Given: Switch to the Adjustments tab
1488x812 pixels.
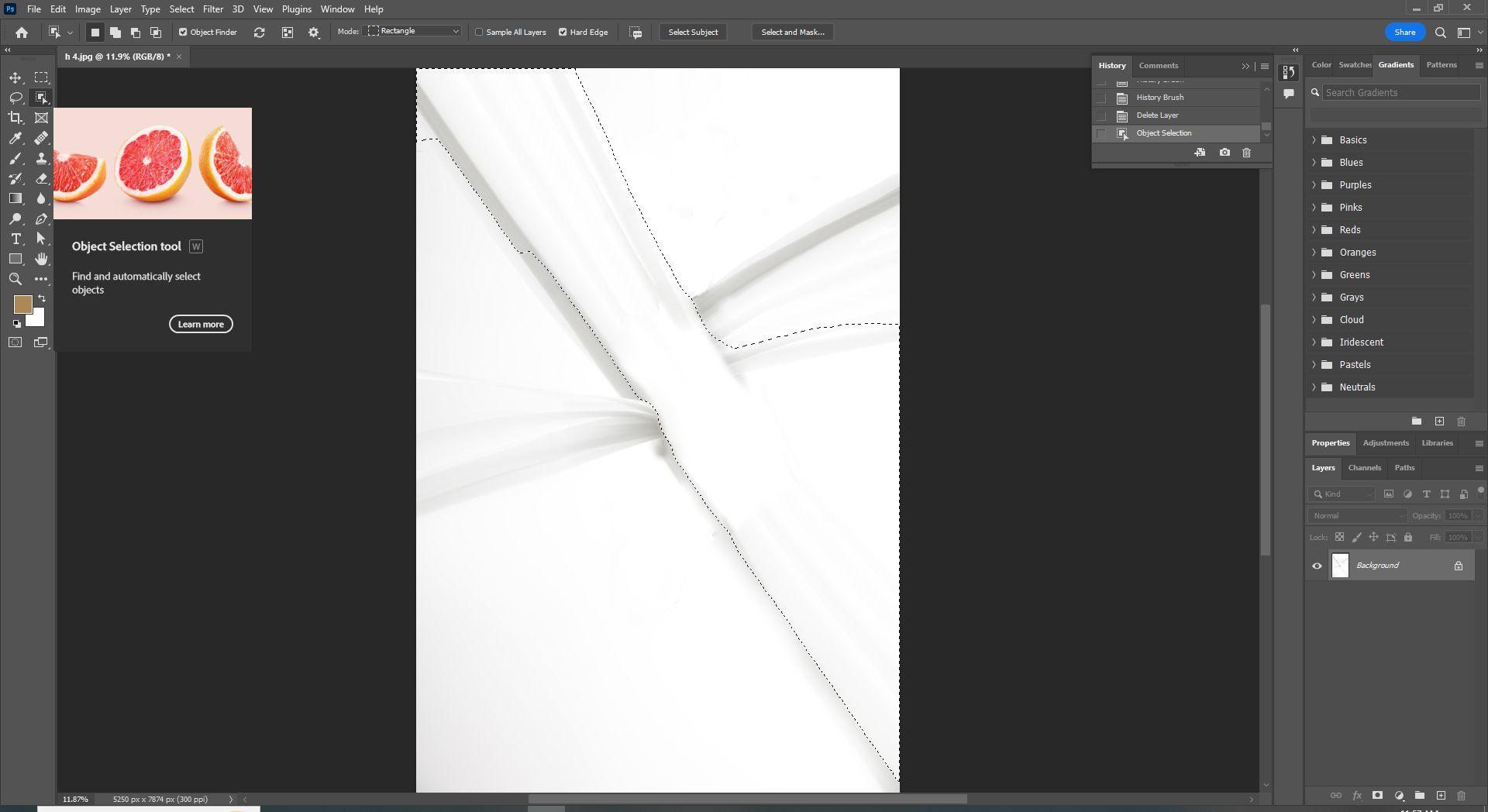Looking at the screenshot, I should click(1385, 443).
